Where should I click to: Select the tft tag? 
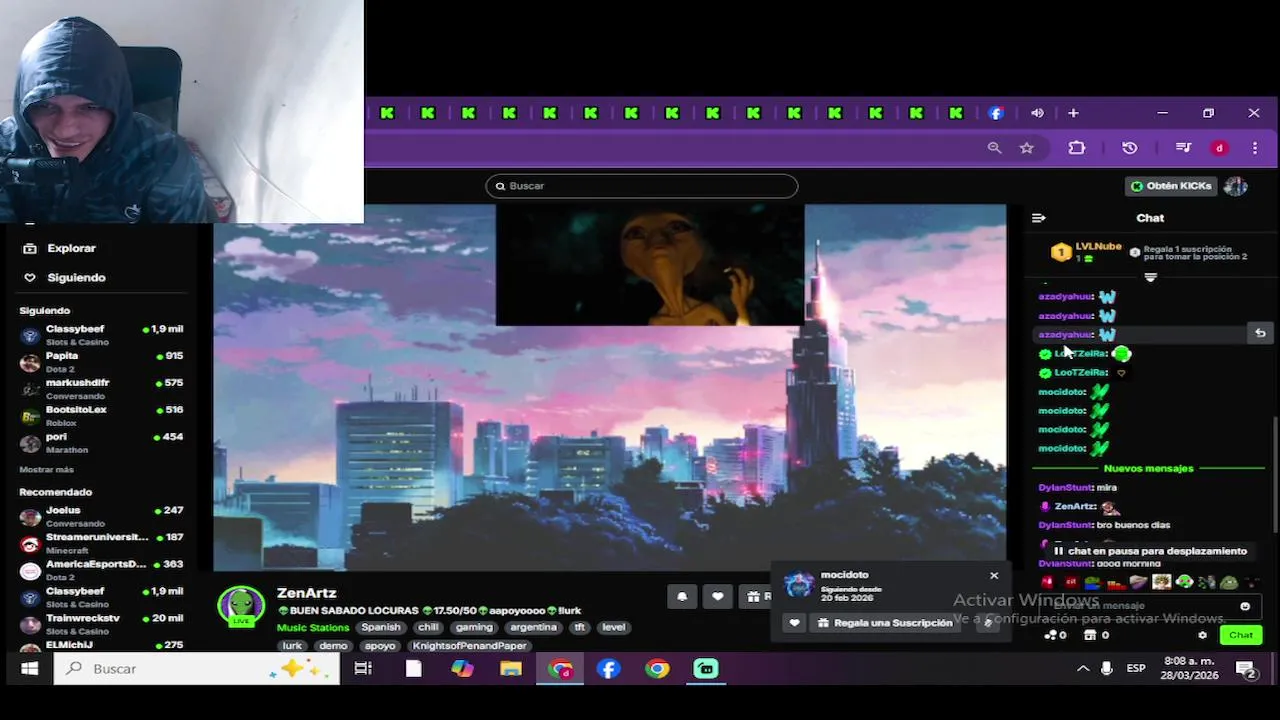[x=580, y=628]
